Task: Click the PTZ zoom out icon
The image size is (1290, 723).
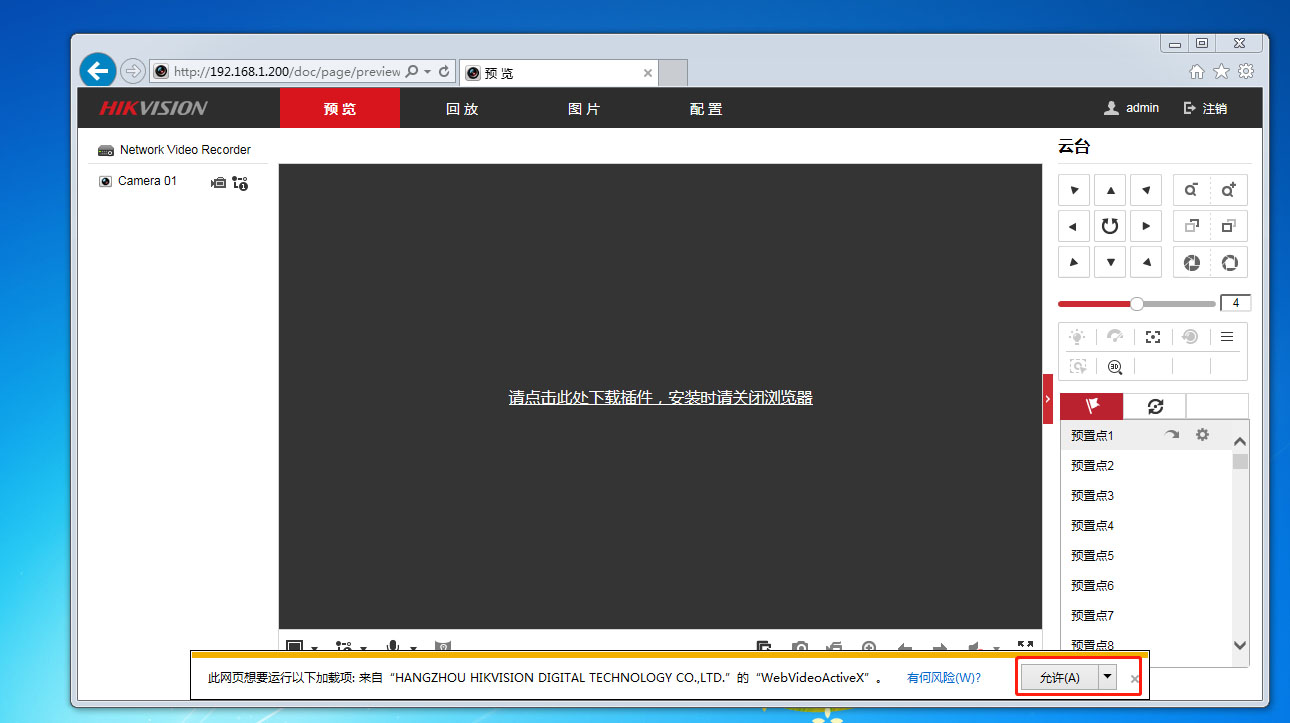Action: (x=1191, y=190)
